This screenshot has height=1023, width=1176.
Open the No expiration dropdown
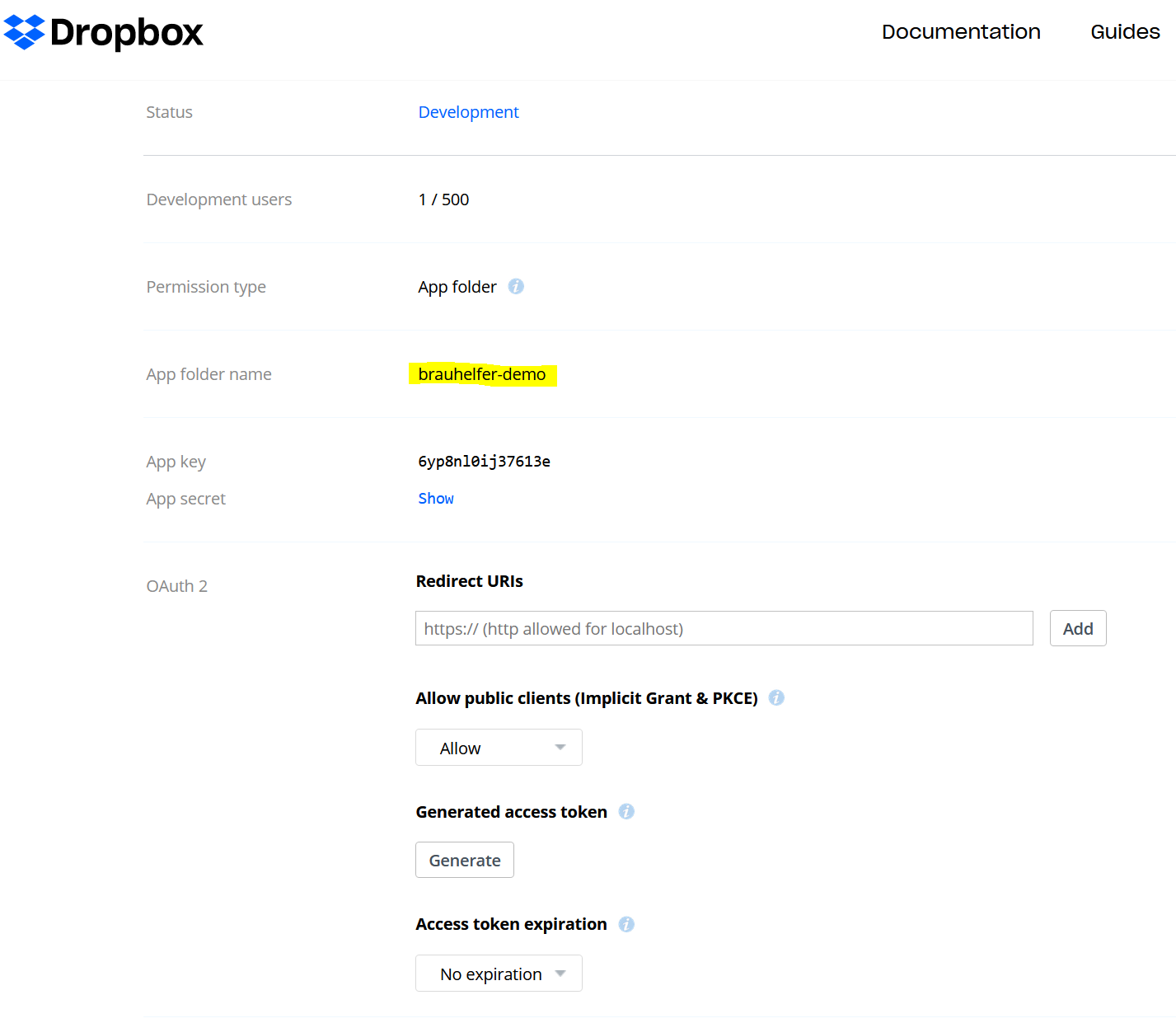(499, 974)
